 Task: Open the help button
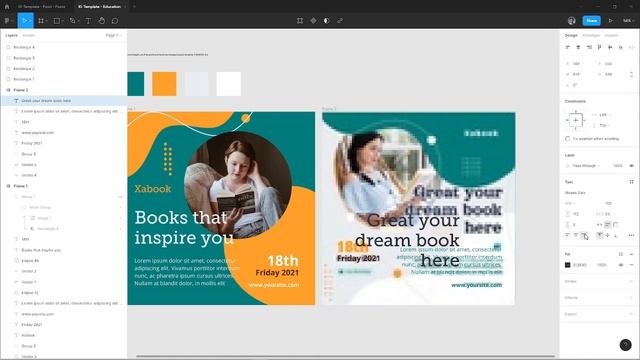click(625, 345)
